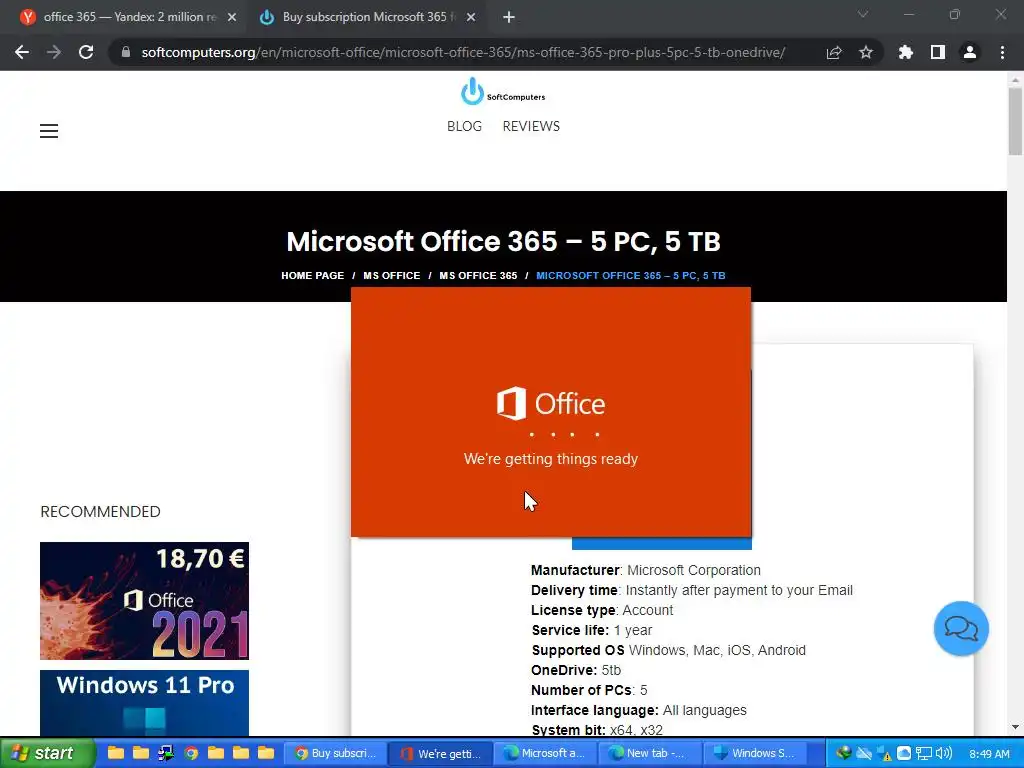Open the live chat bubble
Screen dimensions: 1024x768
961,629
